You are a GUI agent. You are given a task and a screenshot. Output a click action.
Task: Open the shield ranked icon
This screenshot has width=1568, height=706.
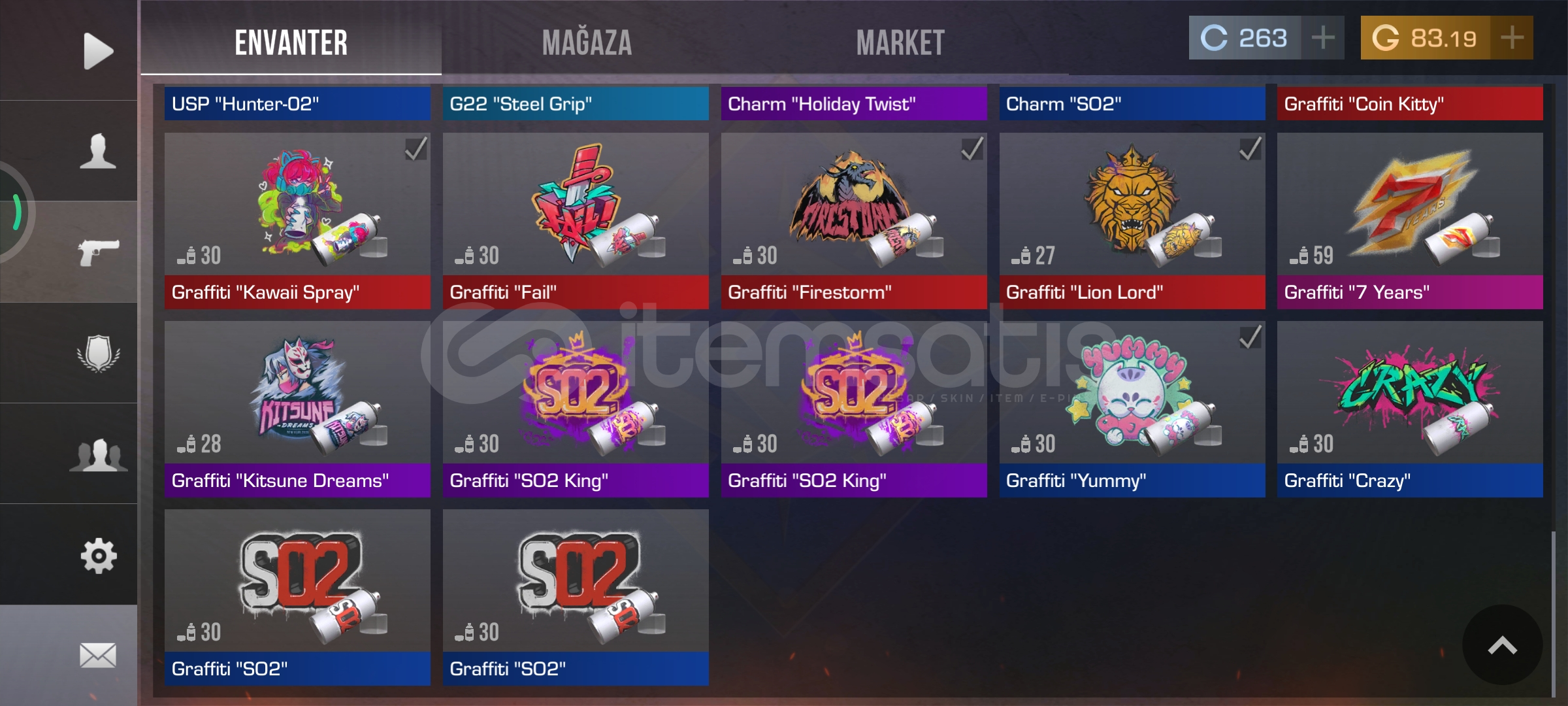(99, 354)
